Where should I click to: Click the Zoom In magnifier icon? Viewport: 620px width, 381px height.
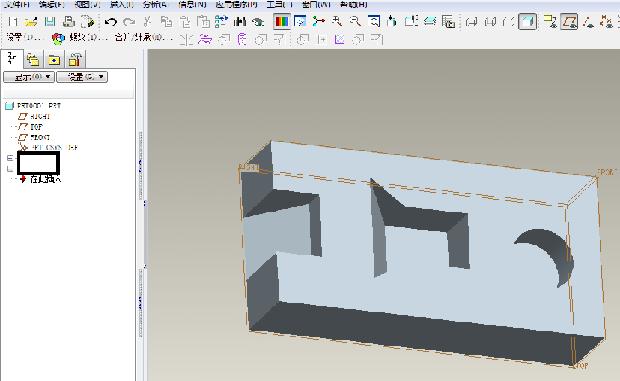(337, 21)
